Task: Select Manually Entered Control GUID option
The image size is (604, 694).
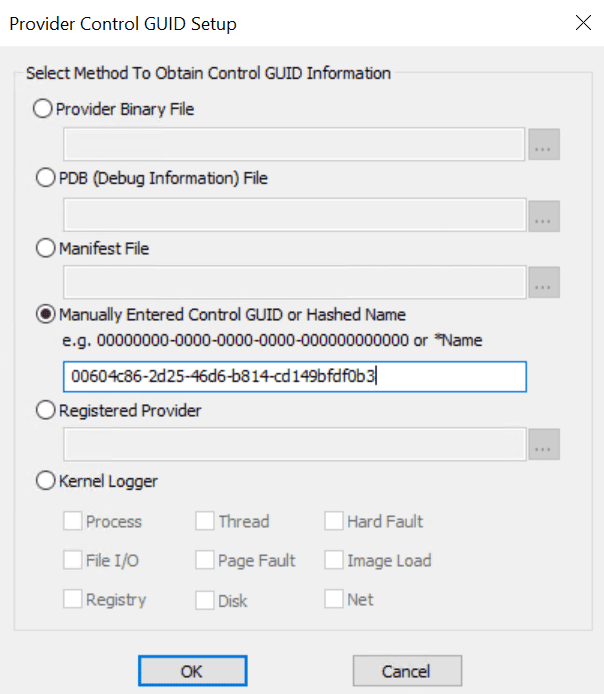Action: pyautogui.click(x=44, y=314)
